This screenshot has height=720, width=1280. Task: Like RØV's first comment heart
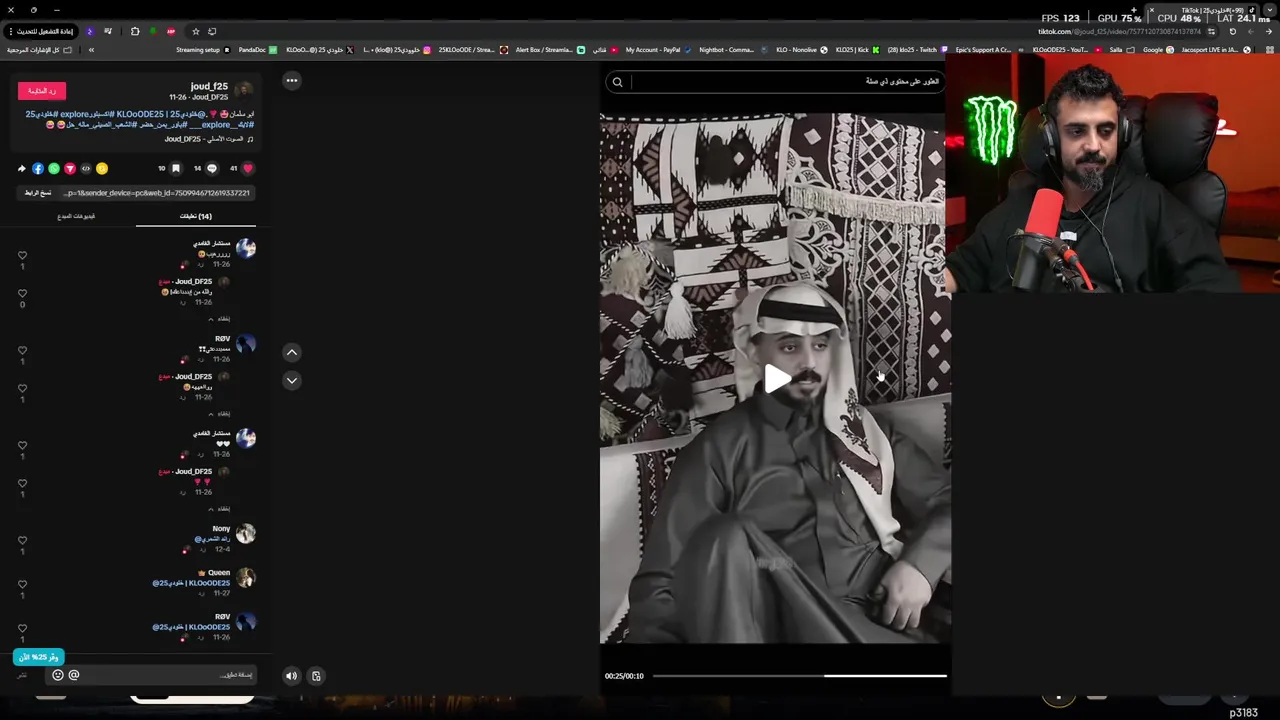pos(22,351)
